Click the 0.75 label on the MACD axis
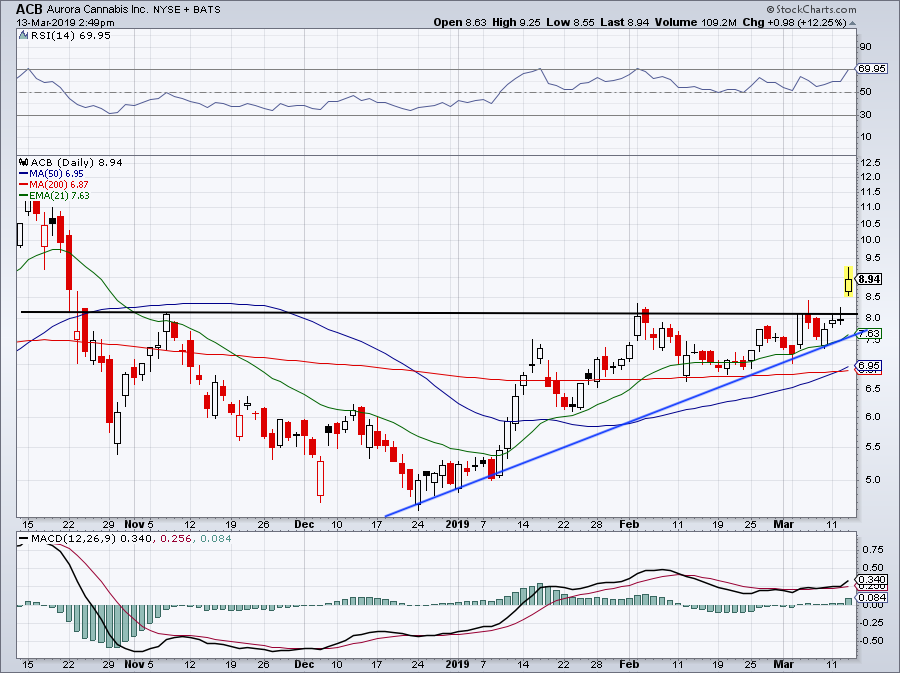The image size is (900, 673). click(872, 550)
